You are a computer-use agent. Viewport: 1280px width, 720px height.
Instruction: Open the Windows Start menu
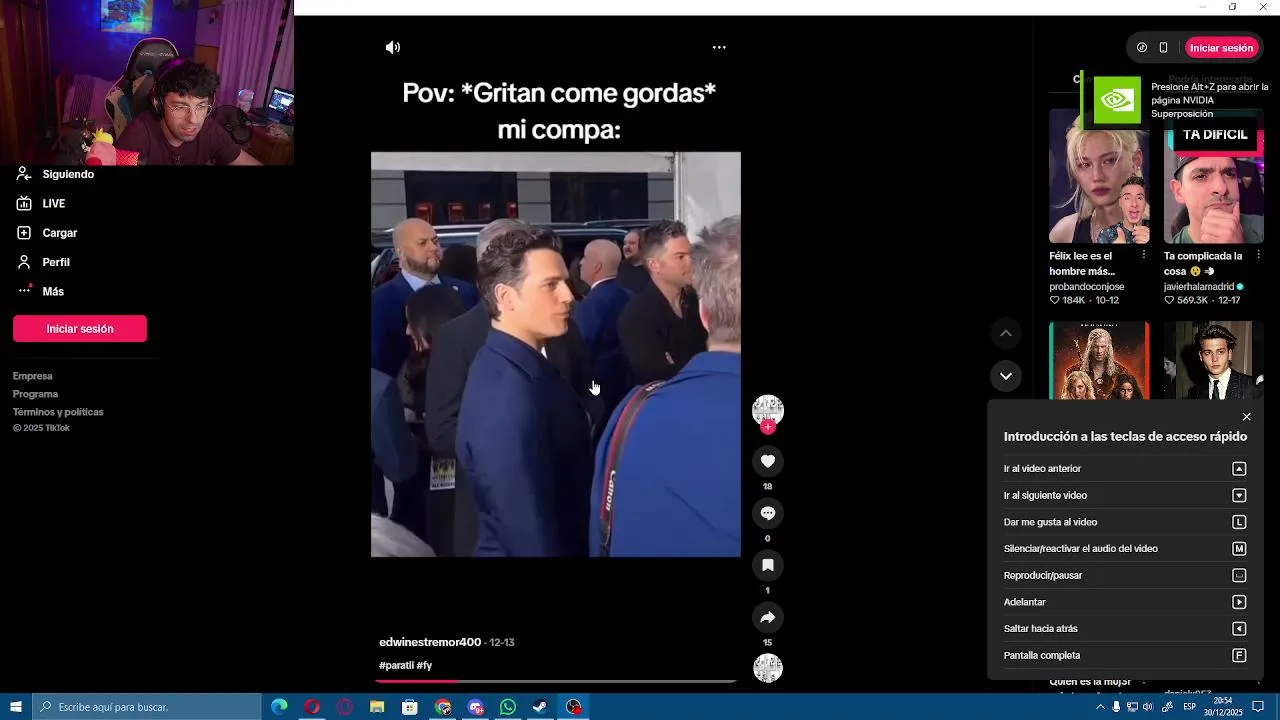tap(16, 707)
